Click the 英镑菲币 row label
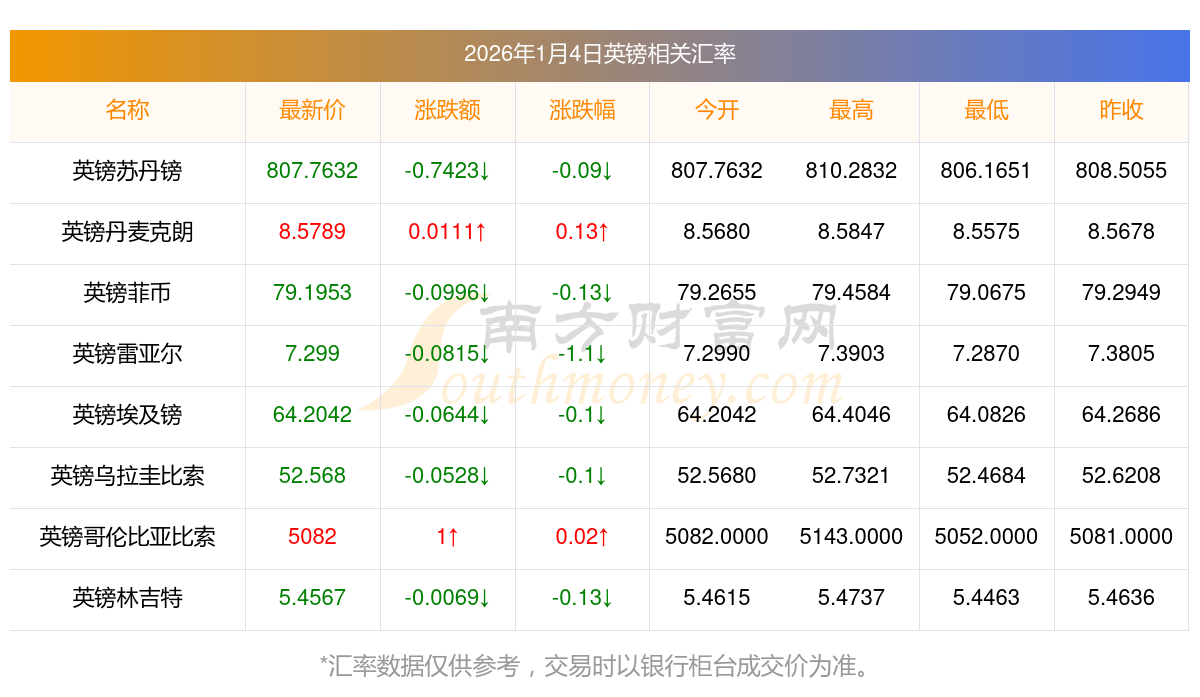This screenshot has height=697, width=1200. click(x=127, y=293)
